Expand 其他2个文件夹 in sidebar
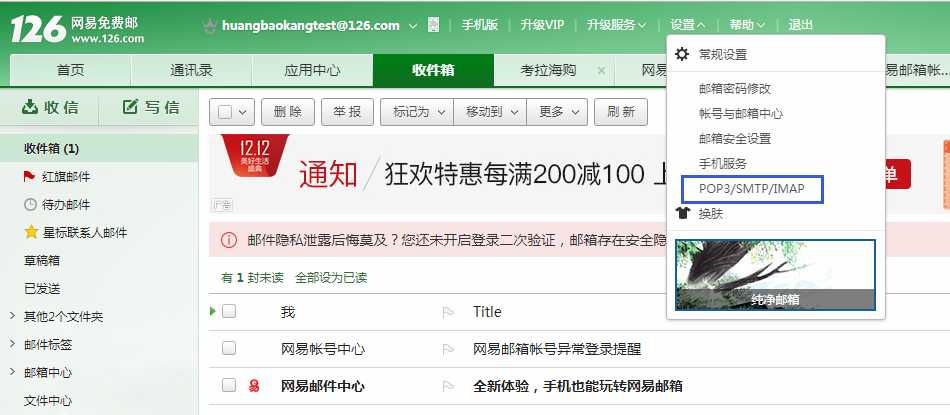950x415 pixels. click(12, 316)
